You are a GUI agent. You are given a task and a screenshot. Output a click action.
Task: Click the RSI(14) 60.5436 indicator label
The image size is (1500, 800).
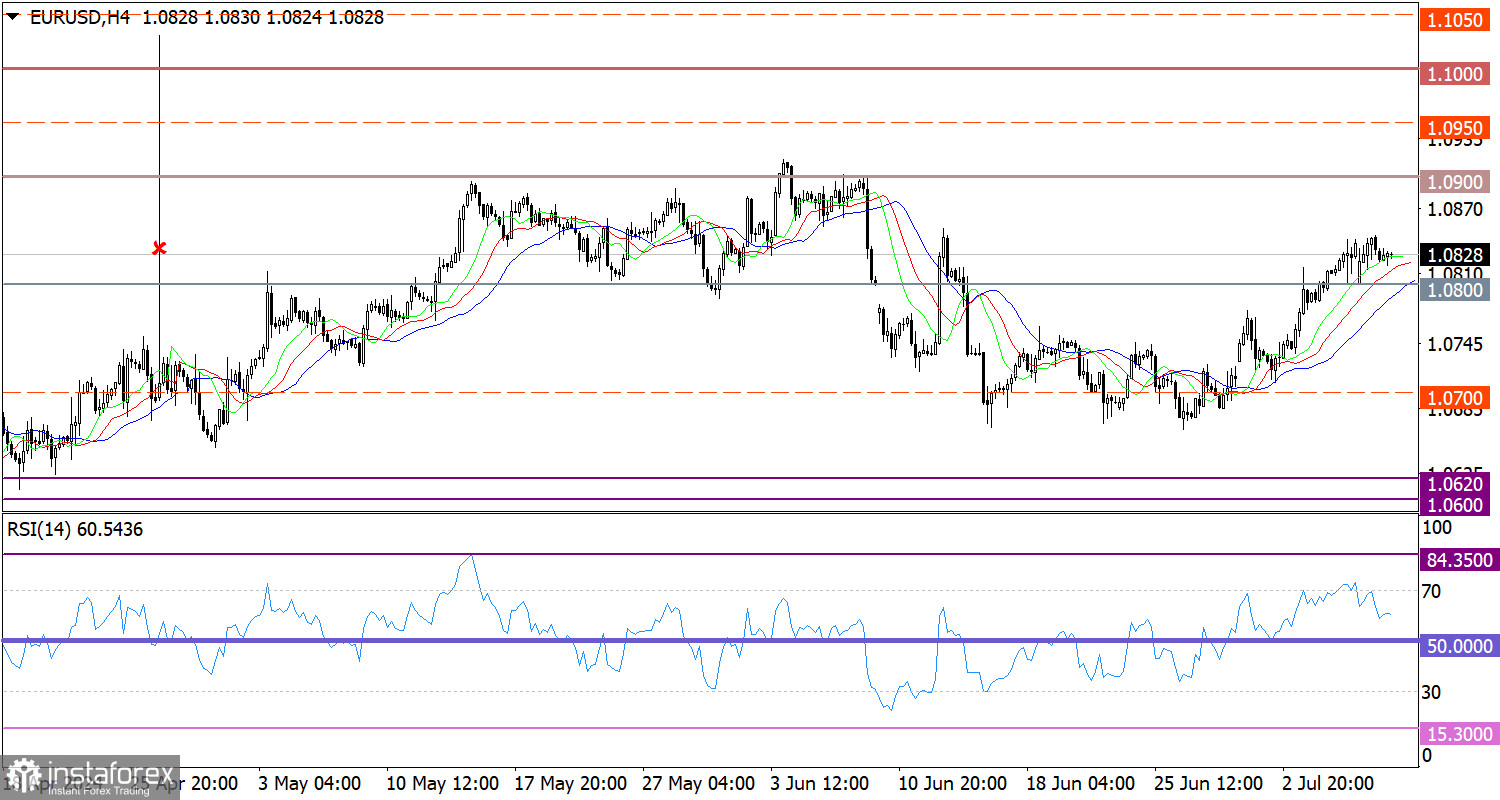[x=75, y=530]
